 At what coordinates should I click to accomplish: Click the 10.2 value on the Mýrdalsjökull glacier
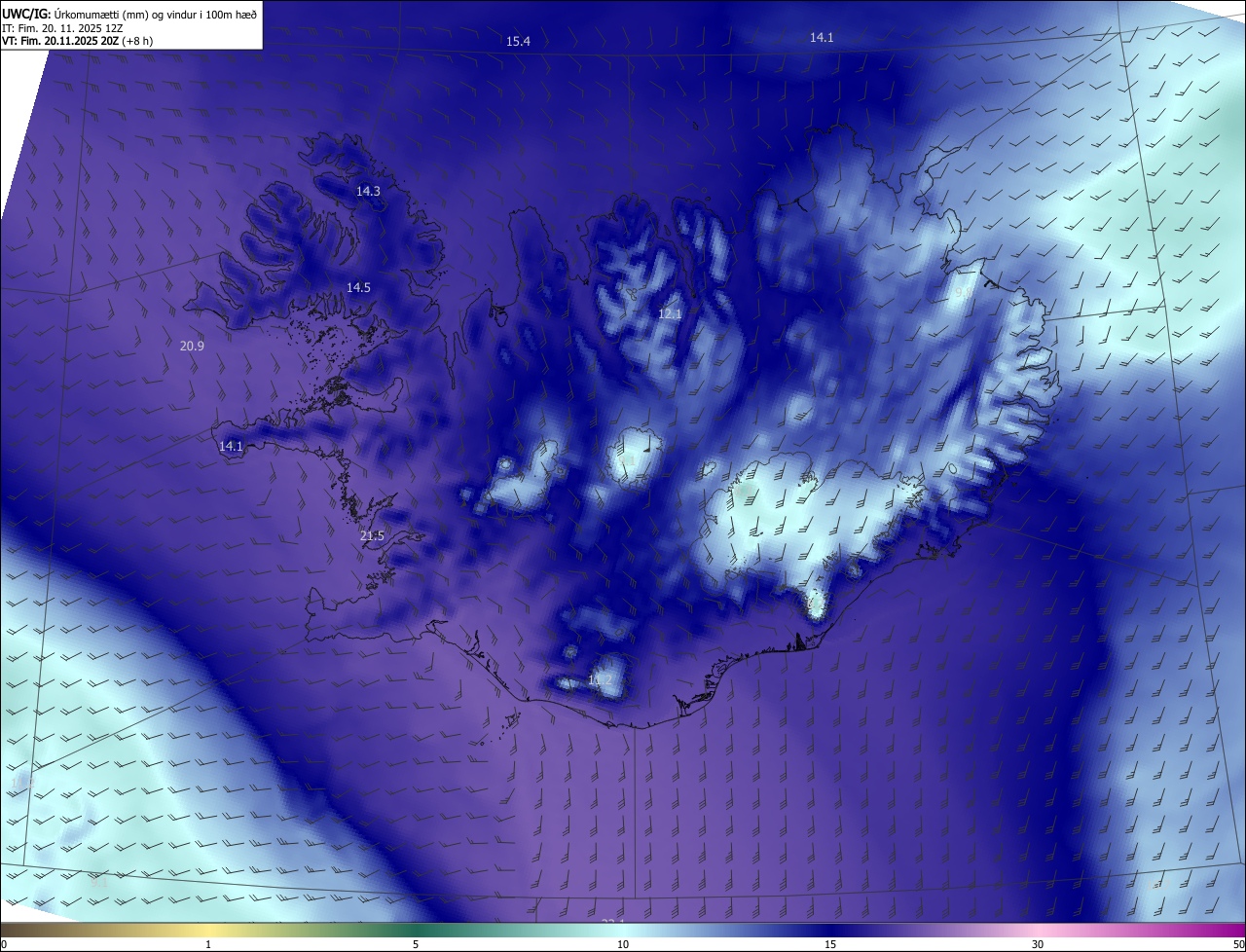coord(601,680)
